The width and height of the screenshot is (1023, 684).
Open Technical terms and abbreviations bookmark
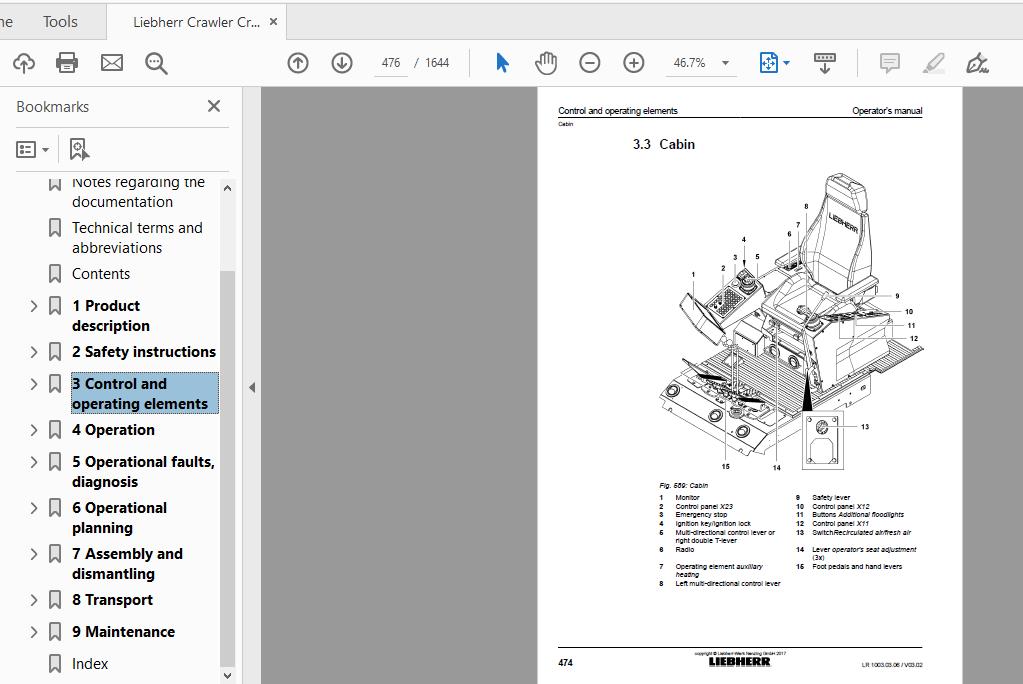point(137,238)
